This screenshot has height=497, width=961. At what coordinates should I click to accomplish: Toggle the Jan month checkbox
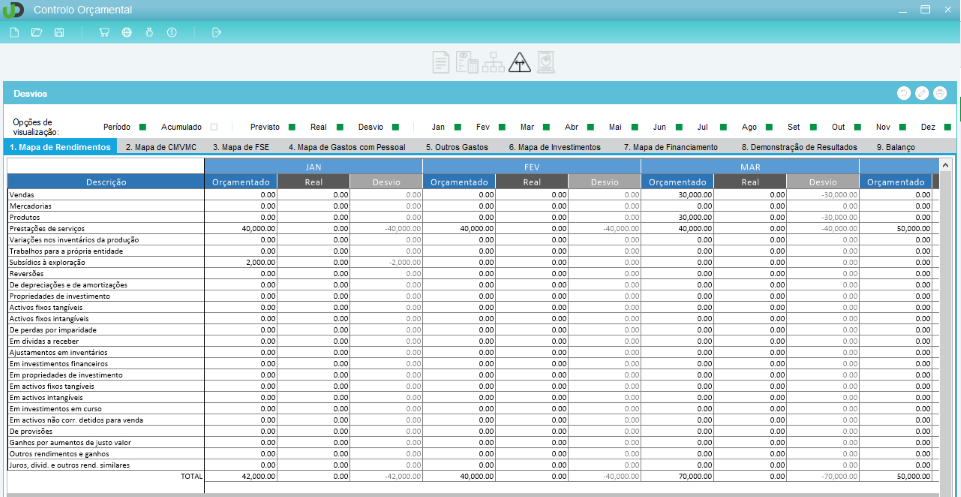(457, 127)
